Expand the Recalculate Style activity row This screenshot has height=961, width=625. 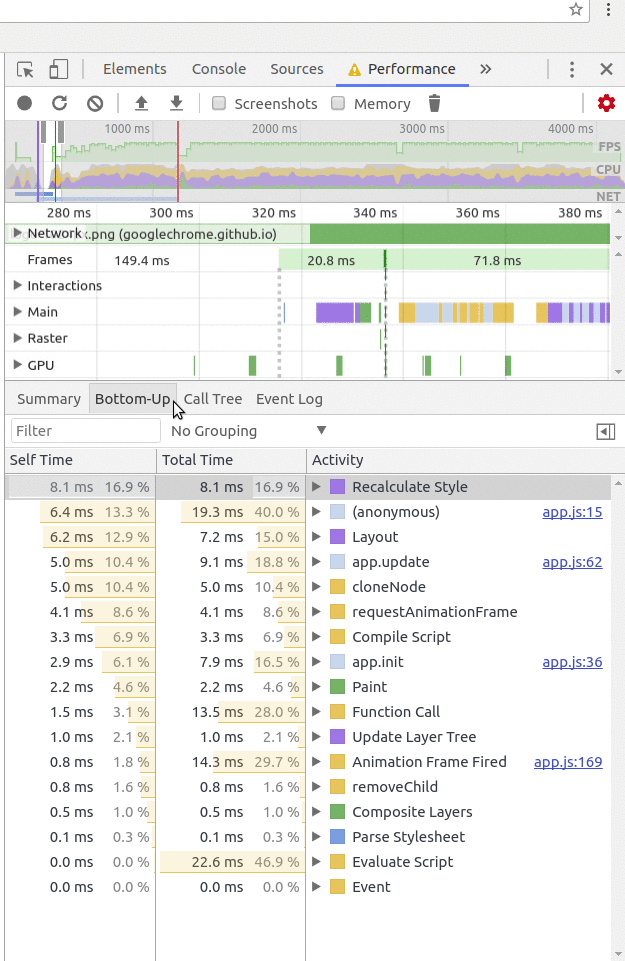click(317, 487)
